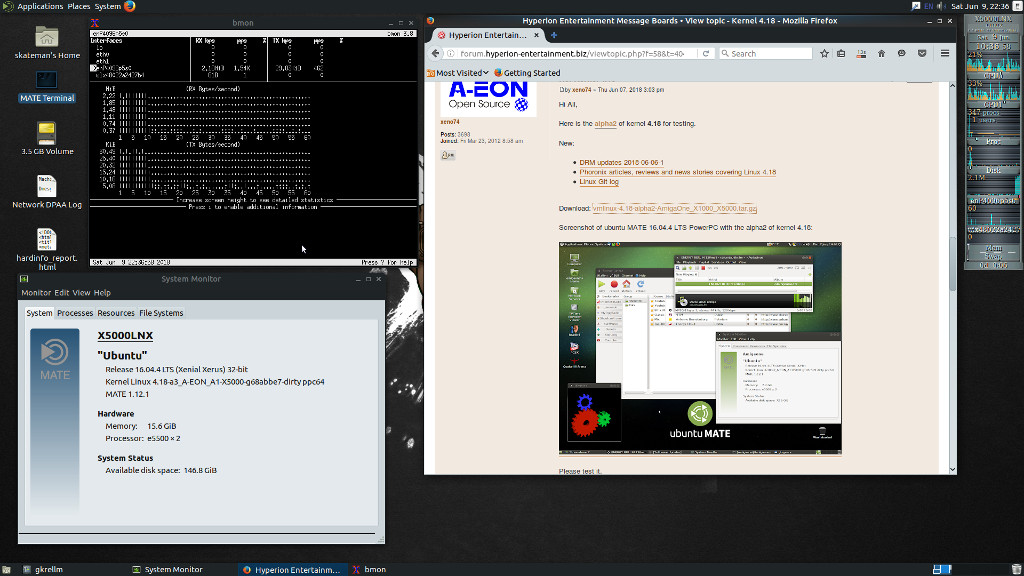
Task: Open the bmon window menu X icon
Action: pos(95,23)
